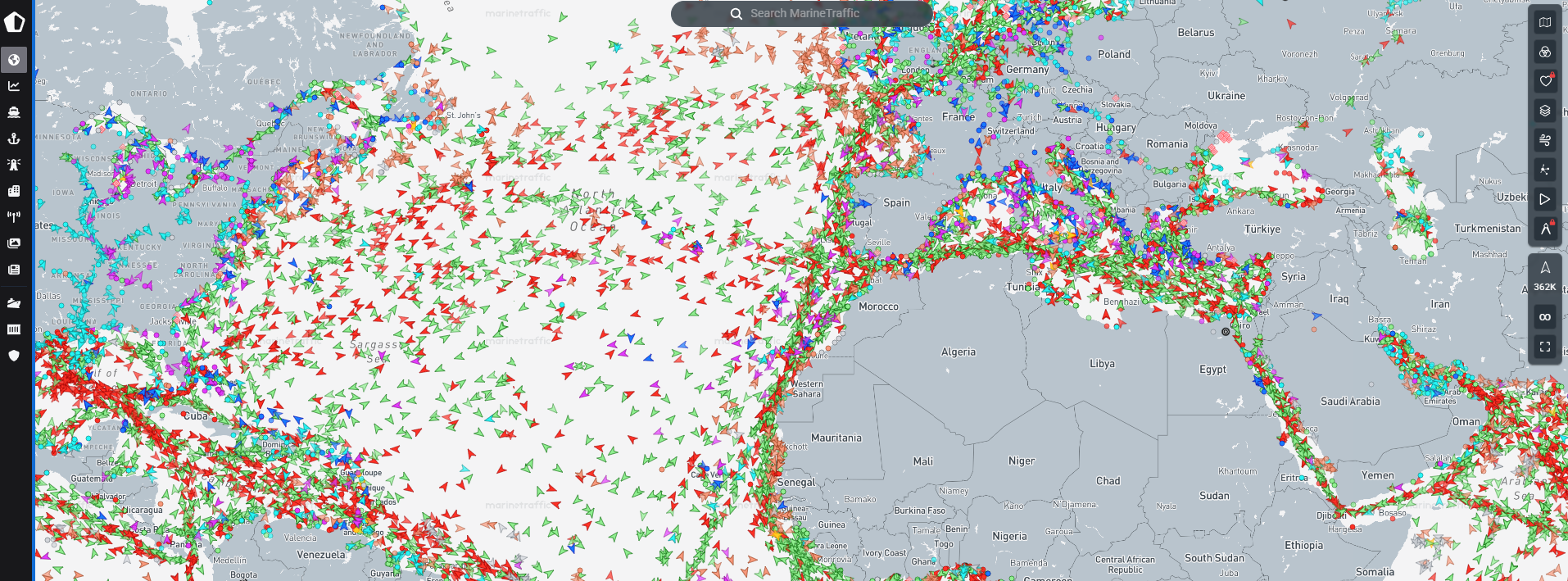The width and height of the screenshot is (1568, 581).
Task: Open the Live Map globe icon
Action: click(14, 60)
